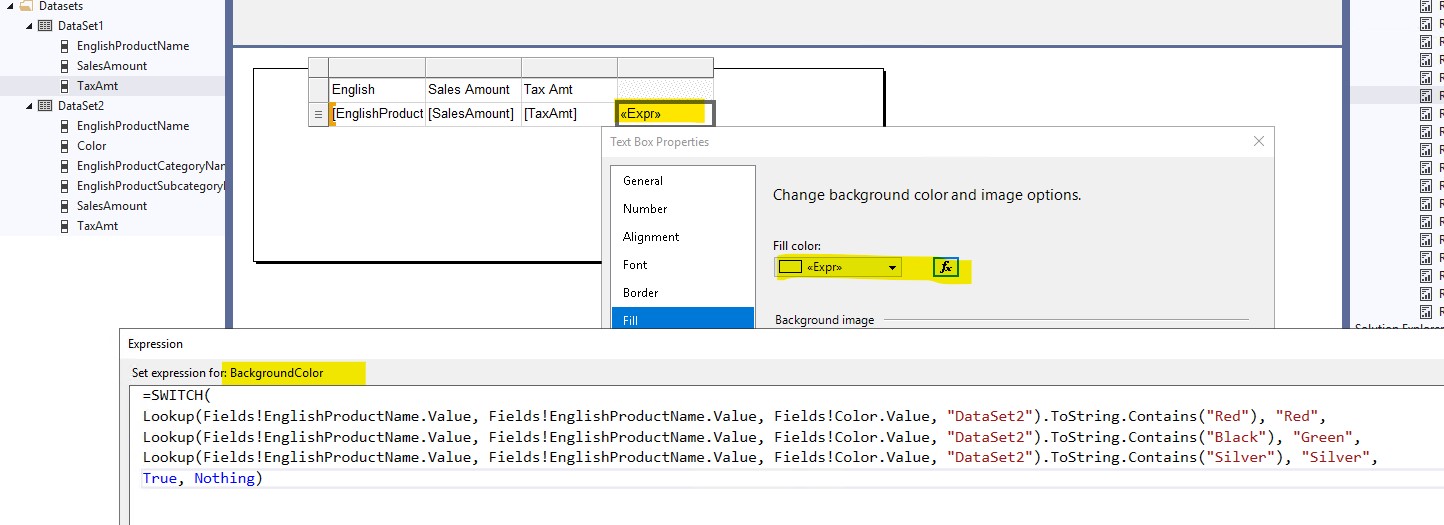
Task: Click the first report item icon in right panel
Action: [1426, 6]
